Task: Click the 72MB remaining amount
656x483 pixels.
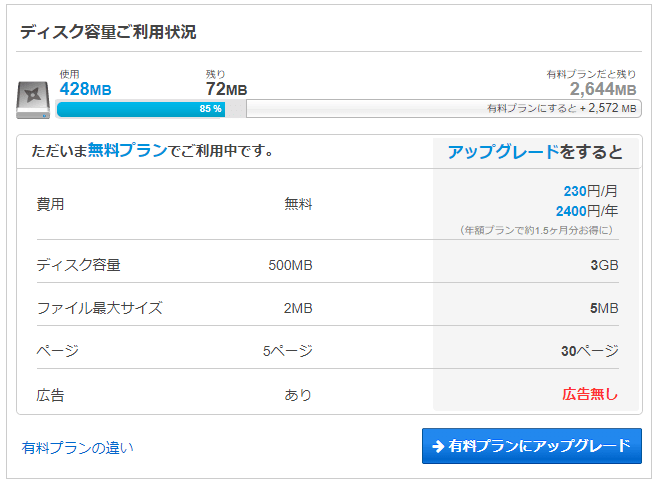Action: (x=226, y=89)
